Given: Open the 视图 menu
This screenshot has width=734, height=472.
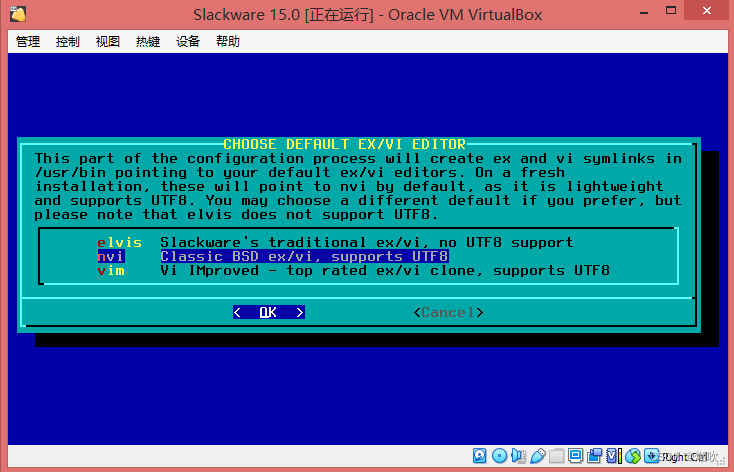Looking at the screenshot, I should 108,42.
